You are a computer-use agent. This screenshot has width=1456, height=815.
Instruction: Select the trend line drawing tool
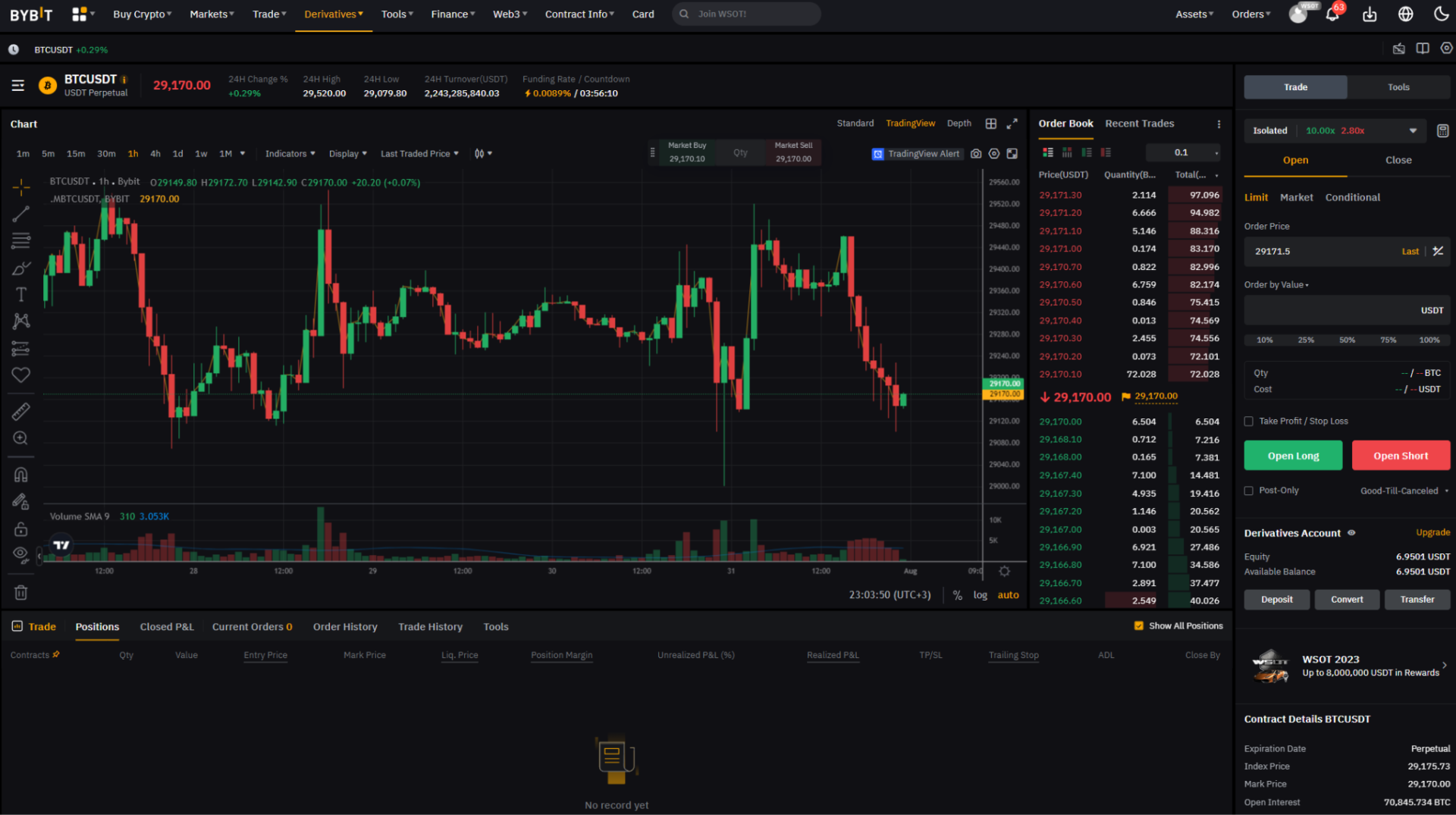(21, 214)
